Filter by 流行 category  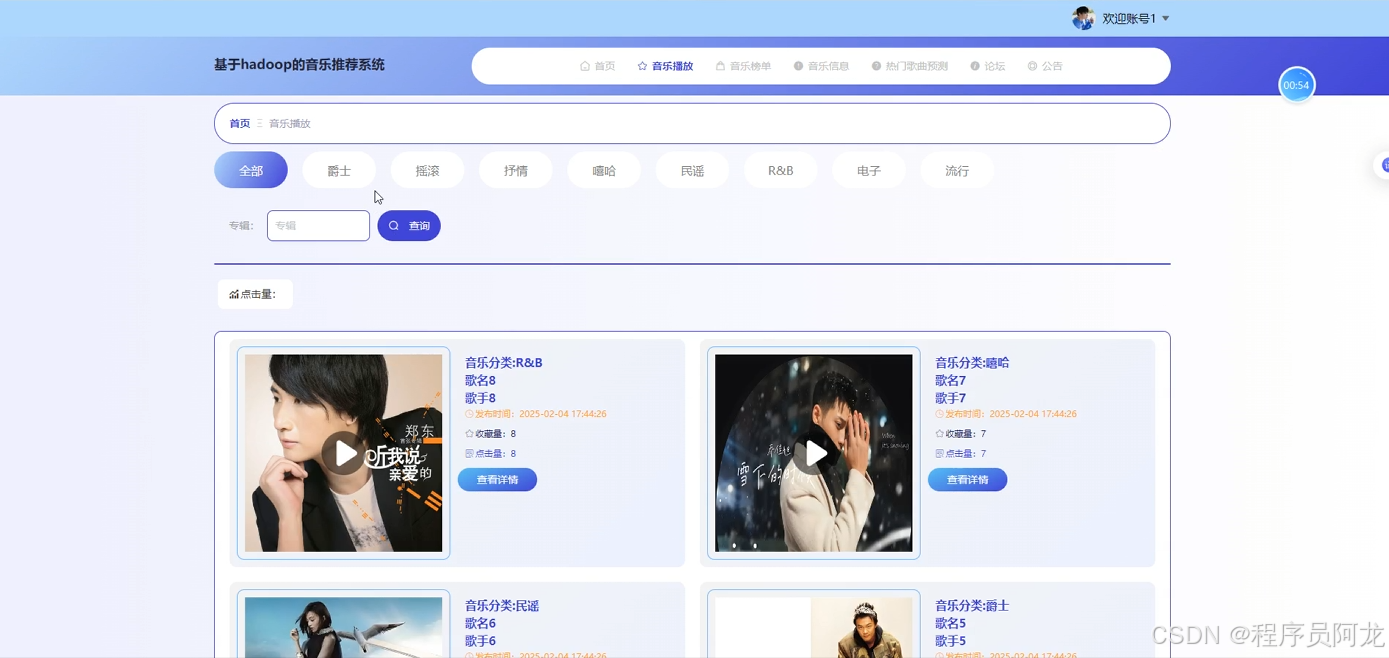[x=957, y=170]
